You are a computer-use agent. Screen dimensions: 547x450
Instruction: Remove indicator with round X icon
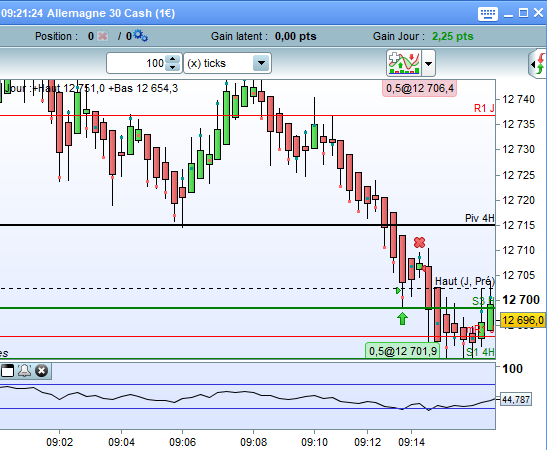(41, 371)
